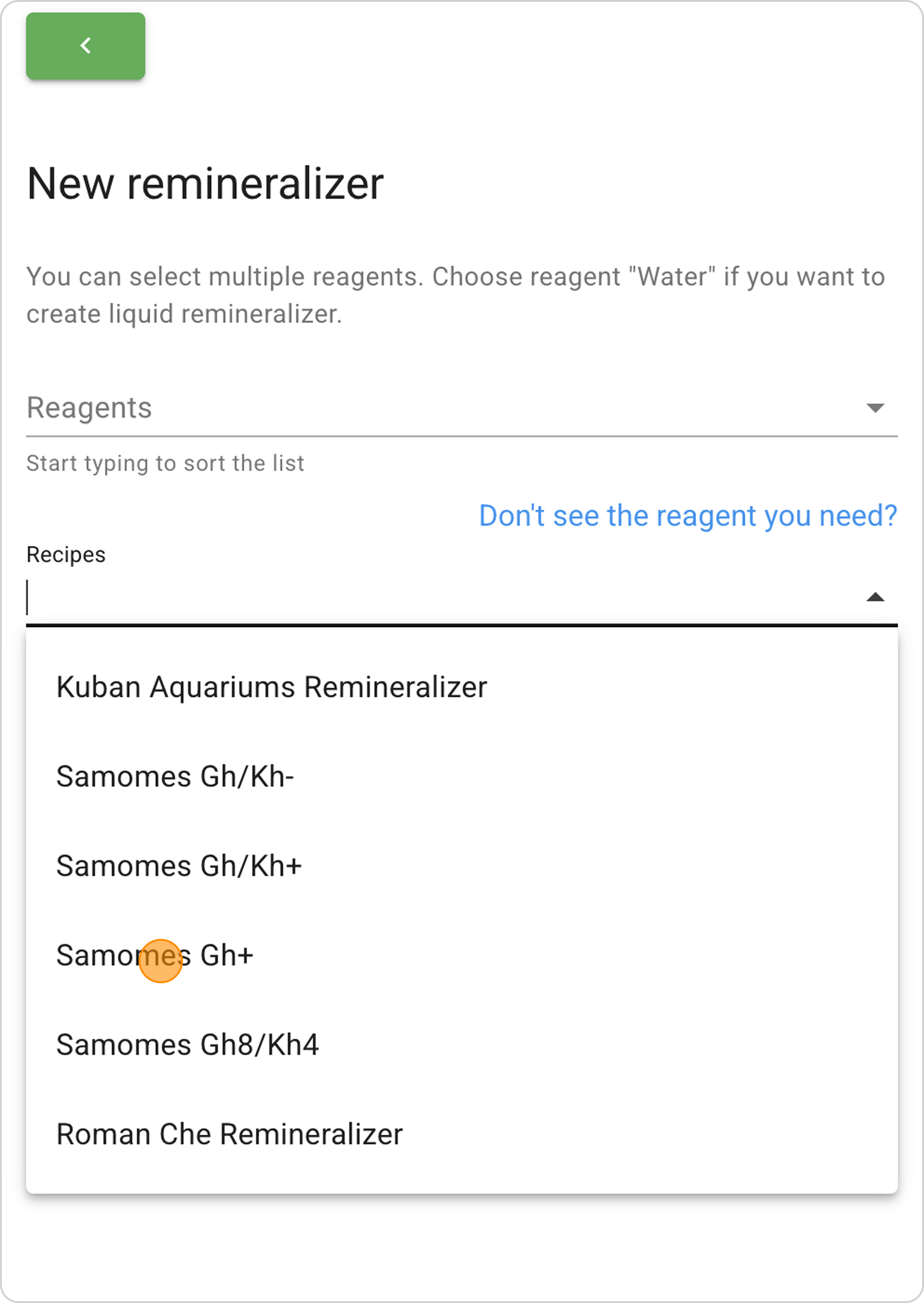The image size is (924, 1303).
Task: Click the Recipes field label
Action: pos(66,554)
